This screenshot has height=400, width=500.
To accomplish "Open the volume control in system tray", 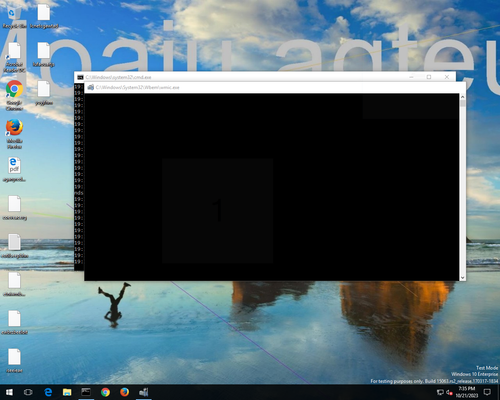I will click(449, 392).
